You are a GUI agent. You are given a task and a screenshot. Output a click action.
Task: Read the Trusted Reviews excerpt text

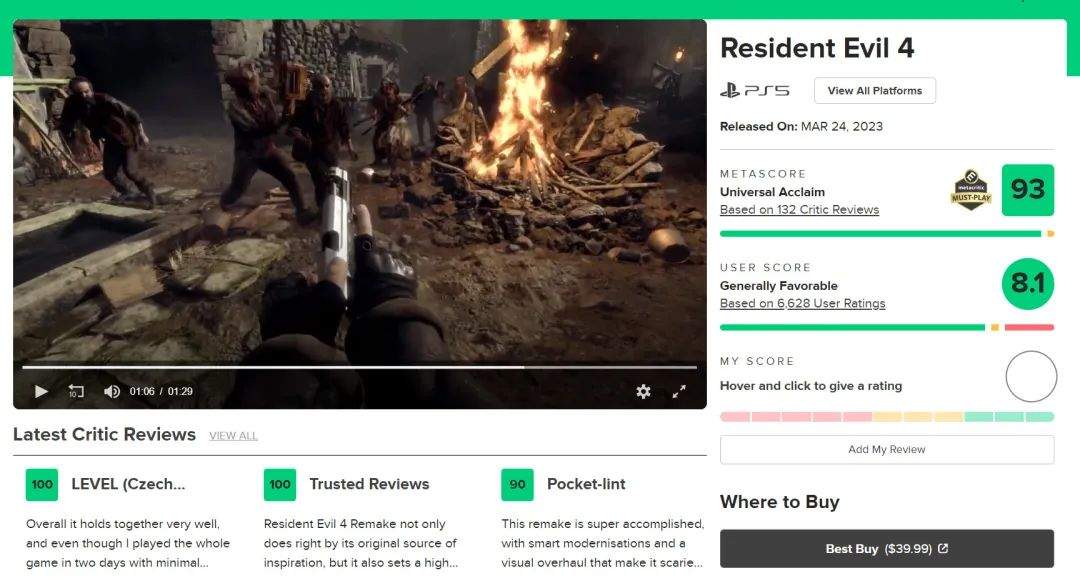point(361,543)
